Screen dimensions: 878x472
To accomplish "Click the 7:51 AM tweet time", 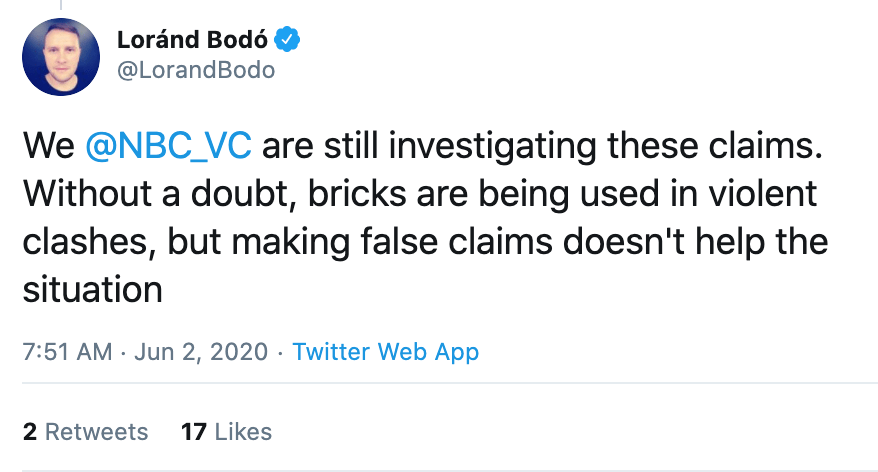I will (x=65, y=352).
